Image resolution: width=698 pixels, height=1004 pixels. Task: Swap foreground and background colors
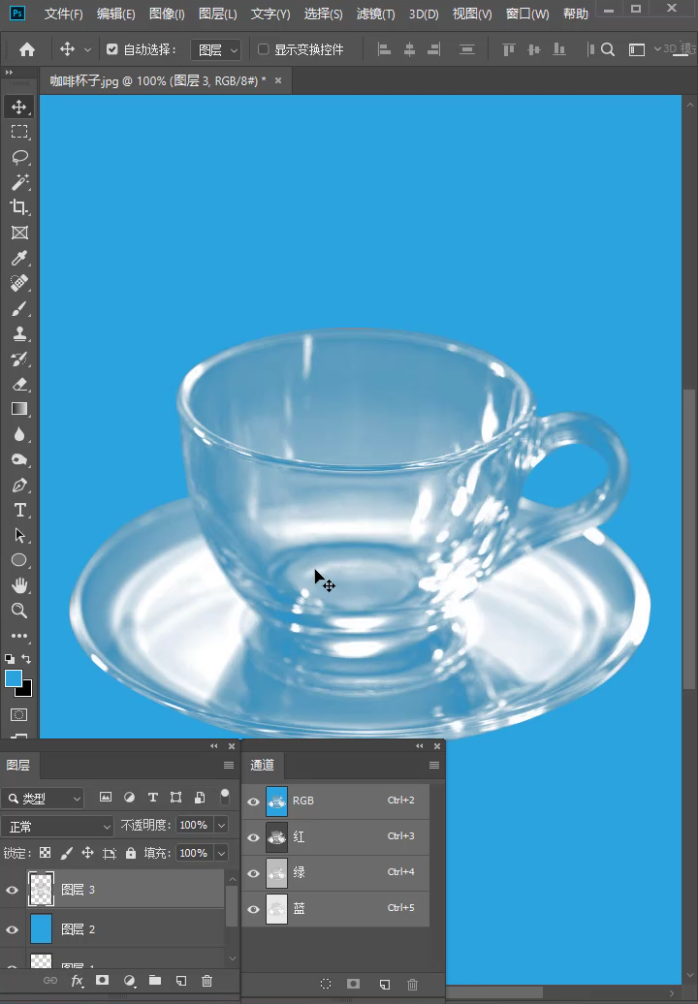point(26,658)
